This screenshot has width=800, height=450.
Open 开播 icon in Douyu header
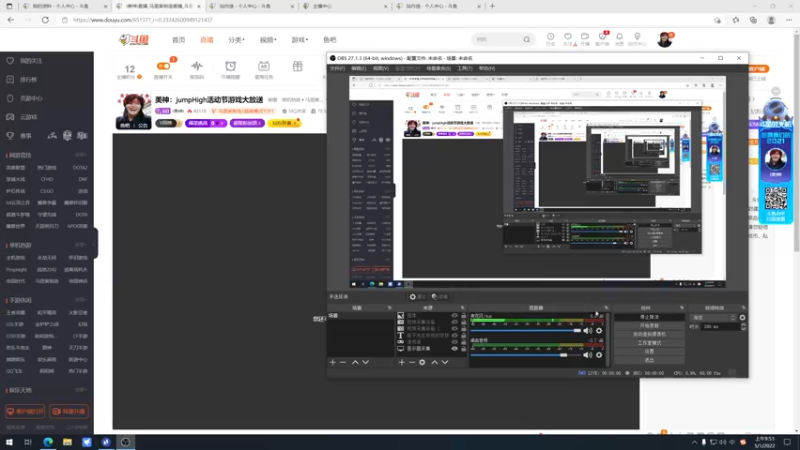click(x=585, y=37)
